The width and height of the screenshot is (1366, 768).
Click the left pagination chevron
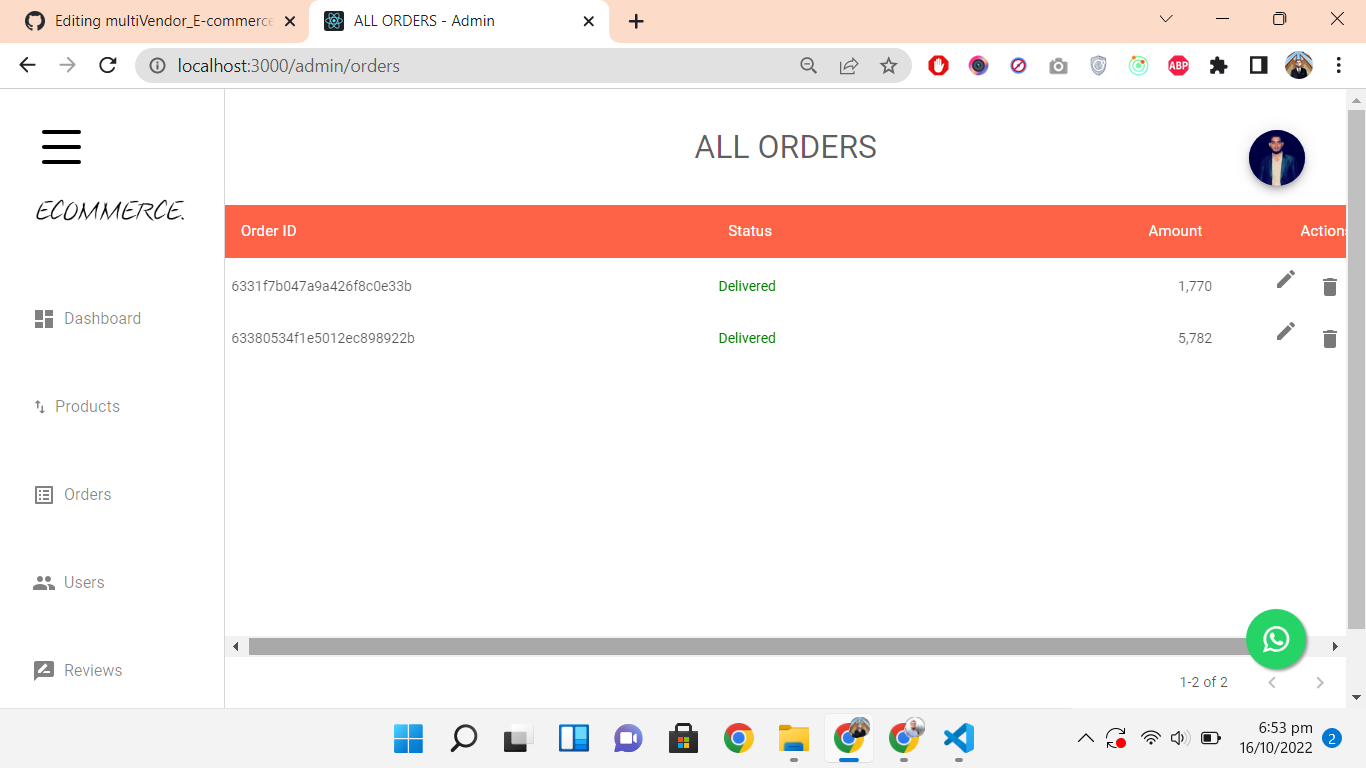point(1272,682)
